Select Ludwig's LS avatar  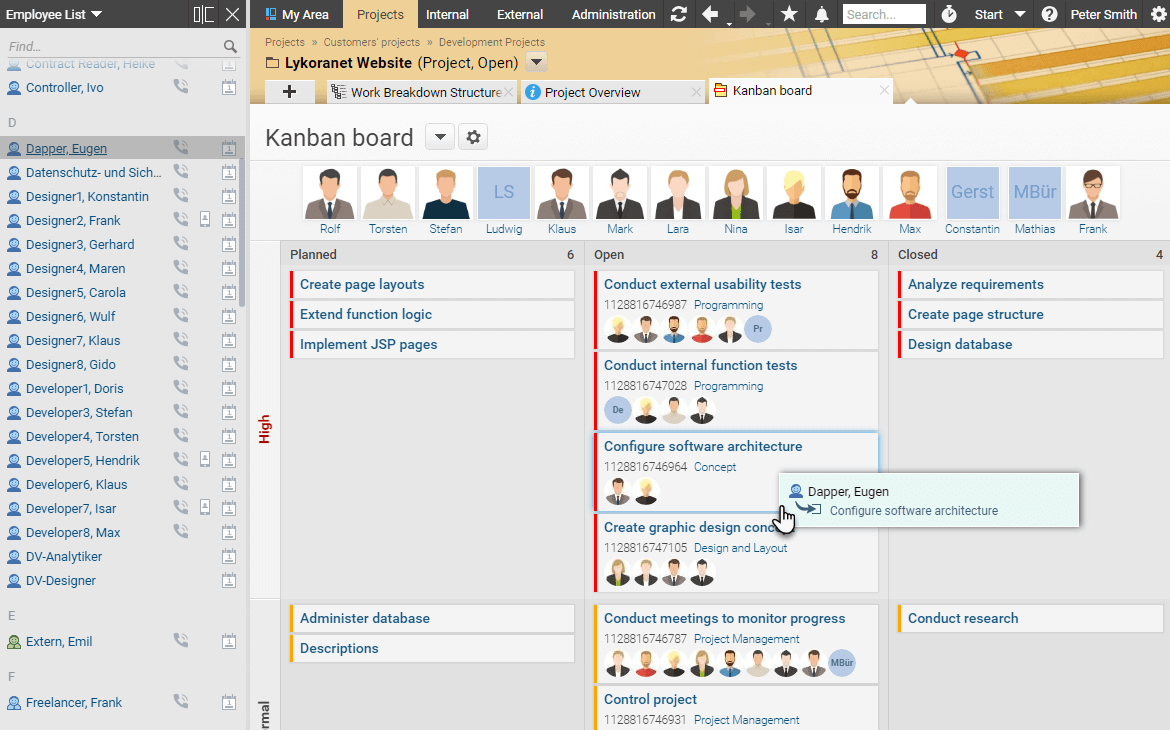[504, 193]
